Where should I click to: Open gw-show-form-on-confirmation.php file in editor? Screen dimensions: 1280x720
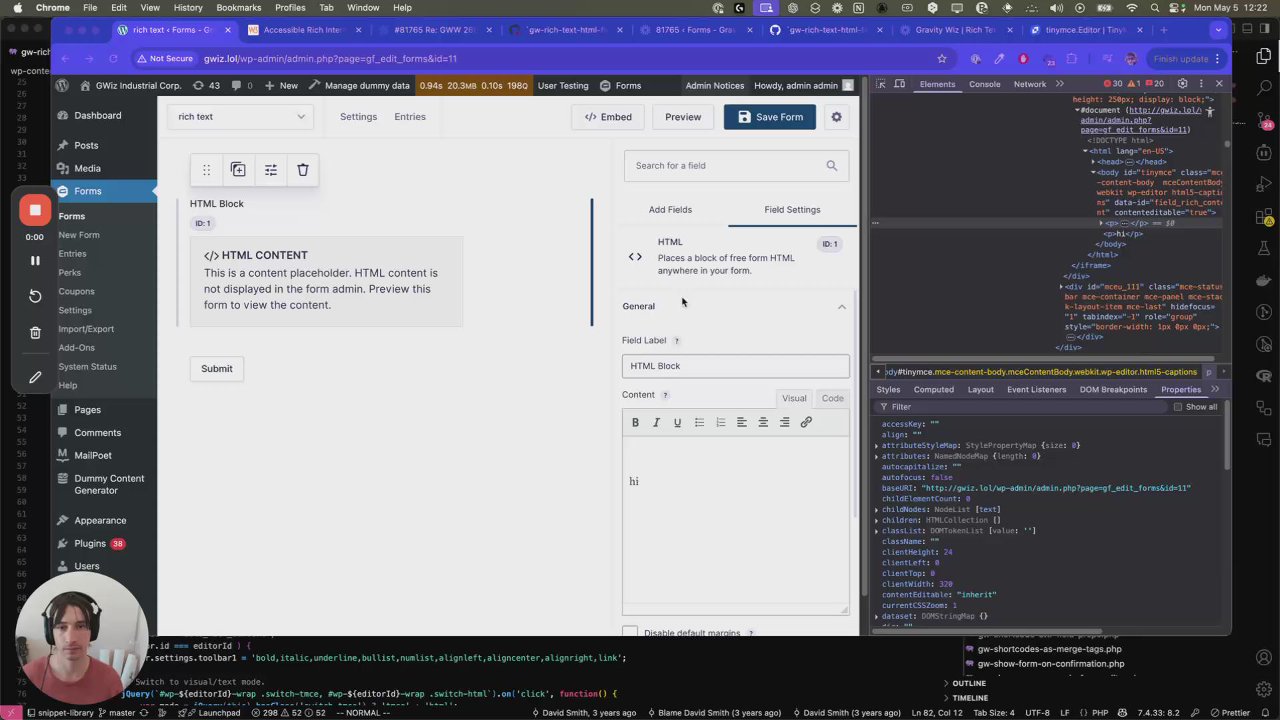click(1050, 664)
